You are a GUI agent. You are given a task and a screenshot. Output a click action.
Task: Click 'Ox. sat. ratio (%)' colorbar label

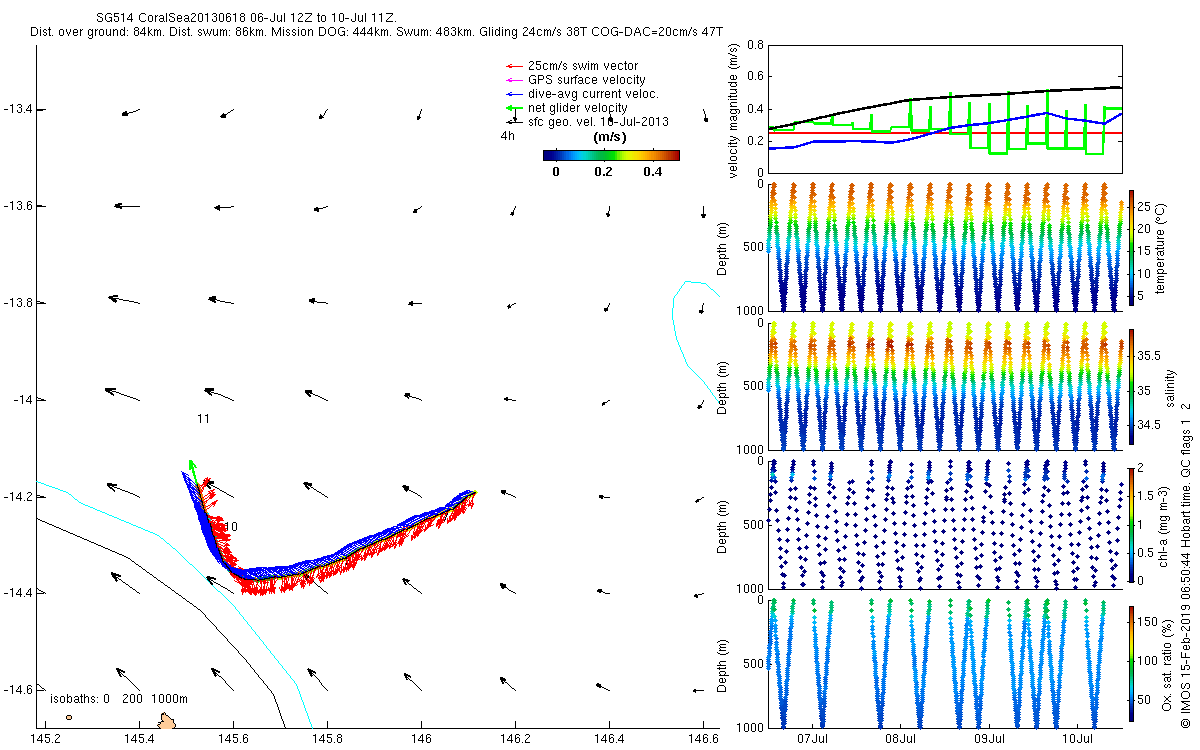pyautogui.click(x=1166, y=664)
